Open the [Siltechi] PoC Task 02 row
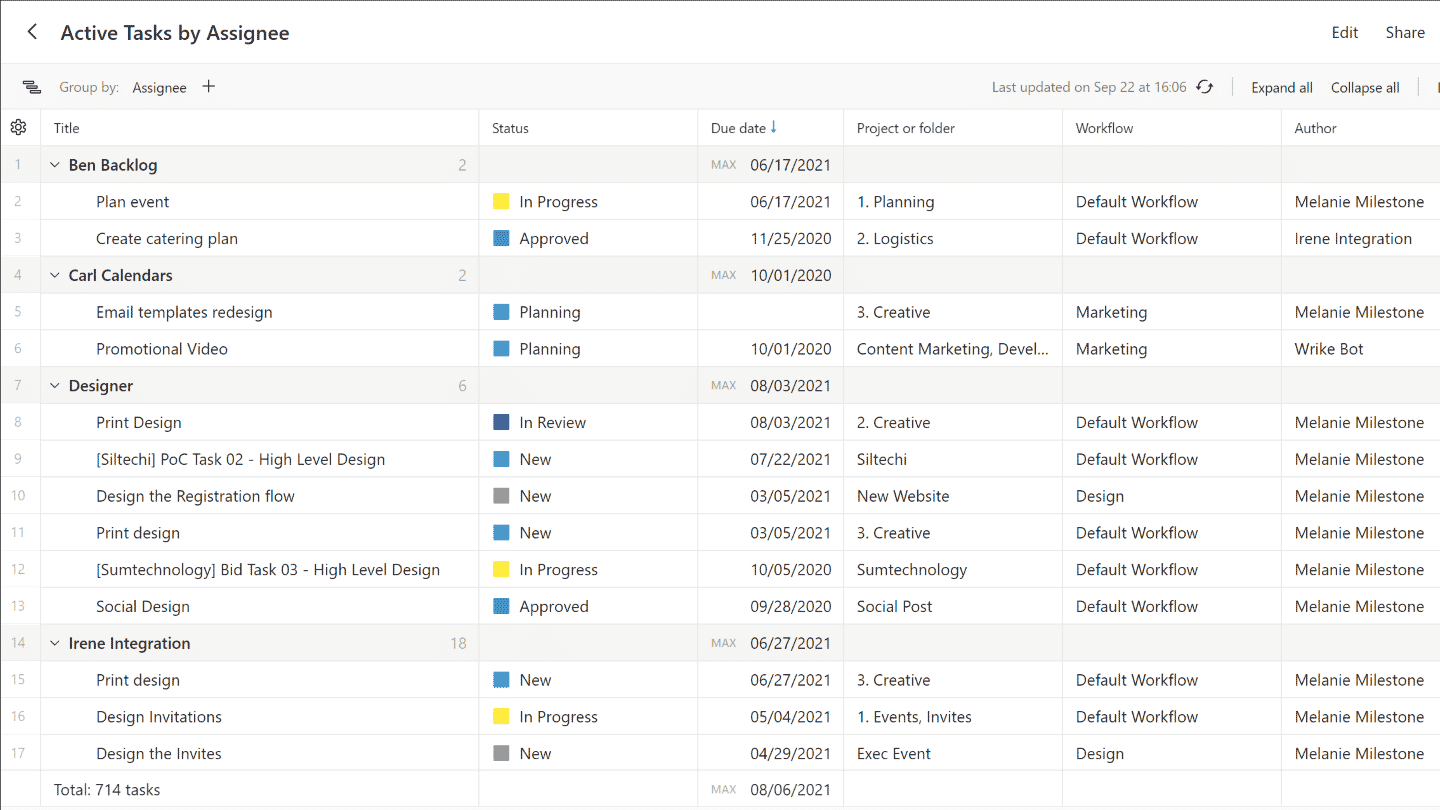This screenshot has width=1440, height=810. (x=240, y=460)
